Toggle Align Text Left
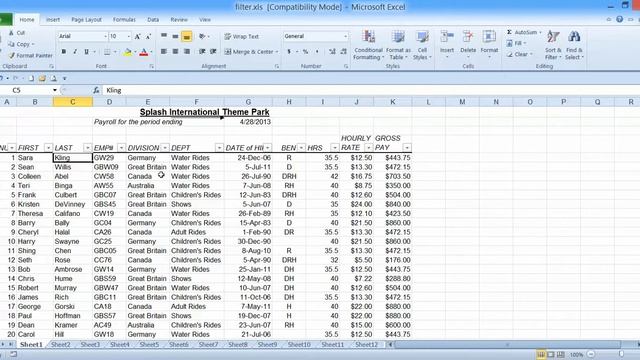 click(x=164, y=51)
